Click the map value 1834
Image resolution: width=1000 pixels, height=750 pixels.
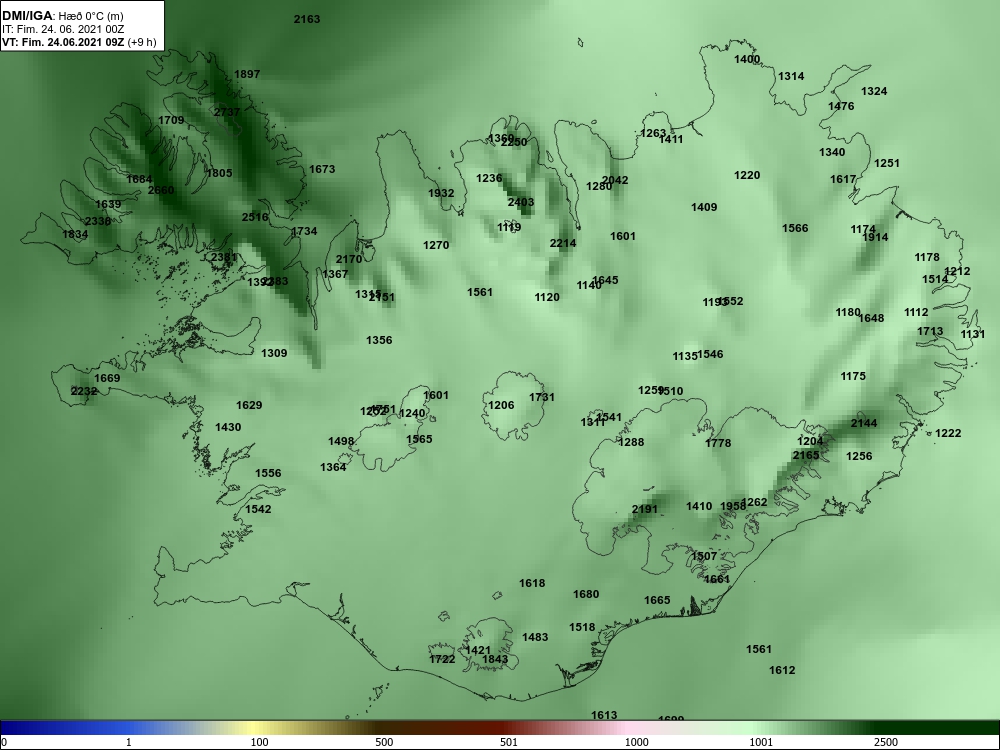click(75, 234)
